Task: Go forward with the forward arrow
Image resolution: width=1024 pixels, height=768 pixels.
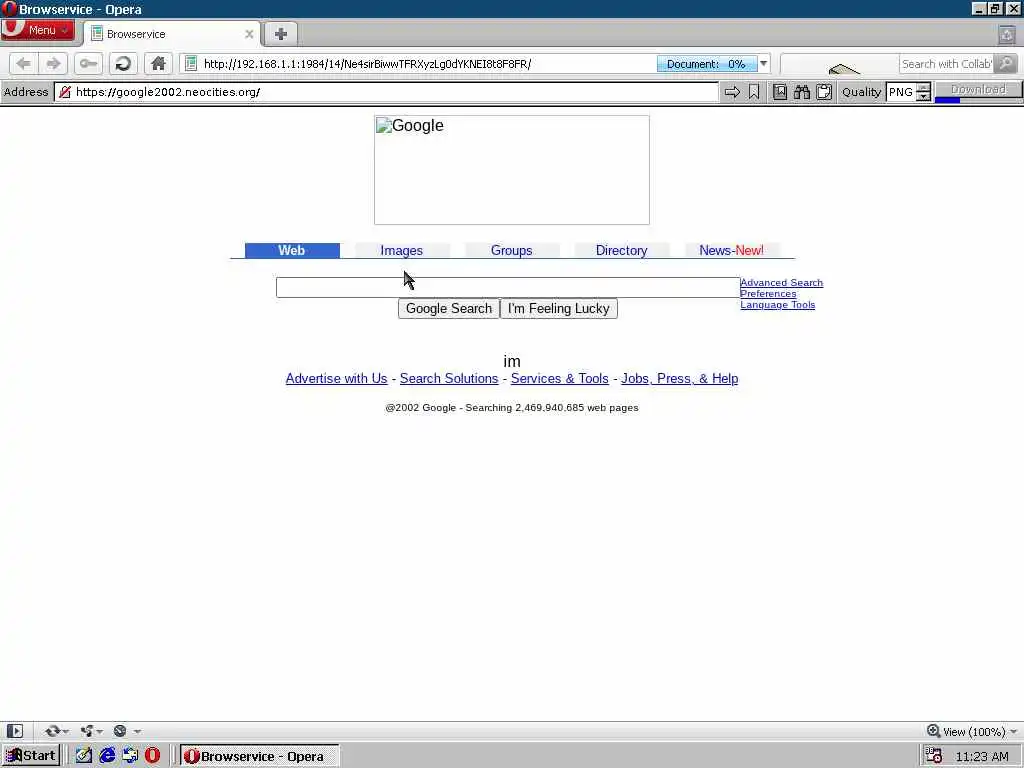Action: click(x=54, y=63)
